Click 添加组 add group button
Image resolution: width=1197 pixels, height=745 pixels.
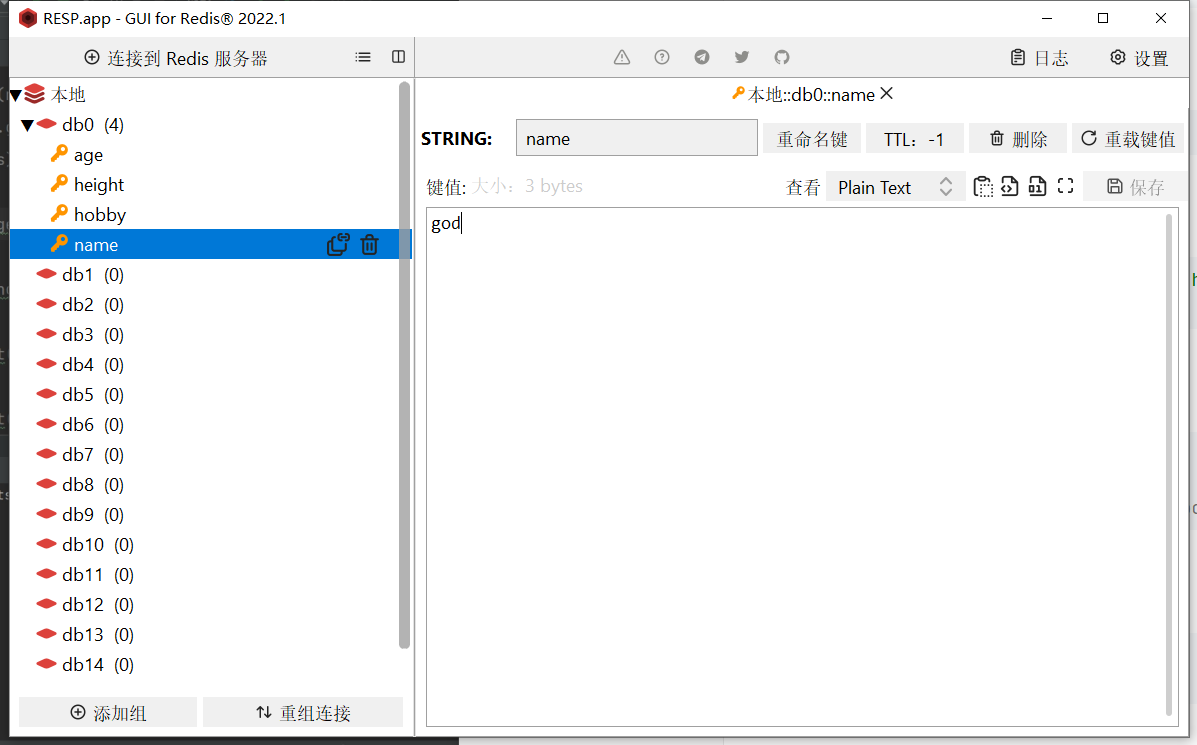pyautogui.click(x=108, y=713)
